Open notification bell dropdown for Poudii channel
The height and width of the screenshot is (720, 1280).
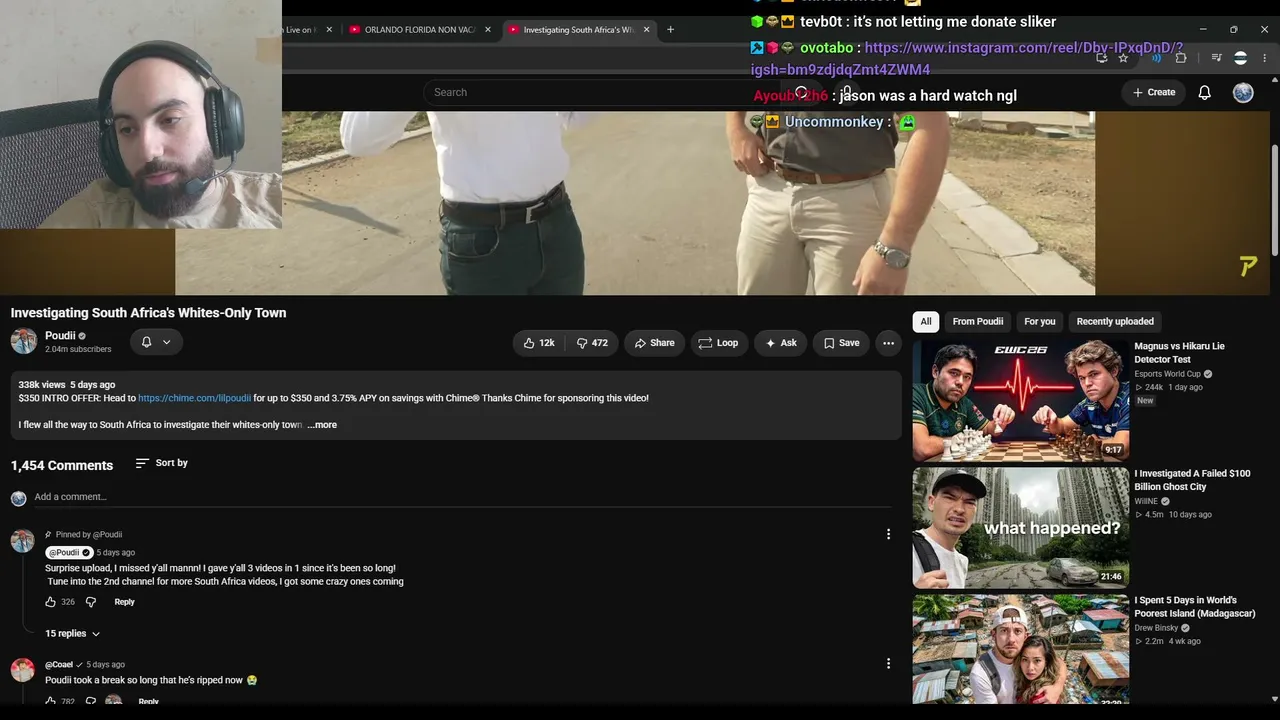[x=156, y=342]
